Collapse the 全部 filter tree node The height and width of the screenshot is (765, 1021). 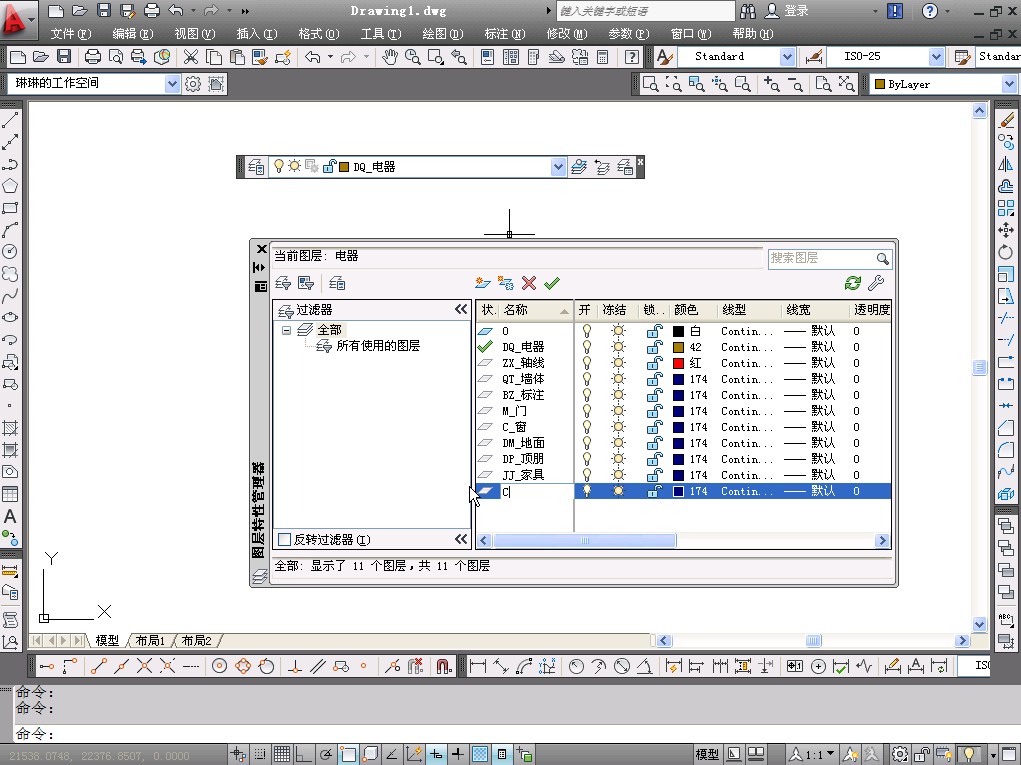(287, 330)
